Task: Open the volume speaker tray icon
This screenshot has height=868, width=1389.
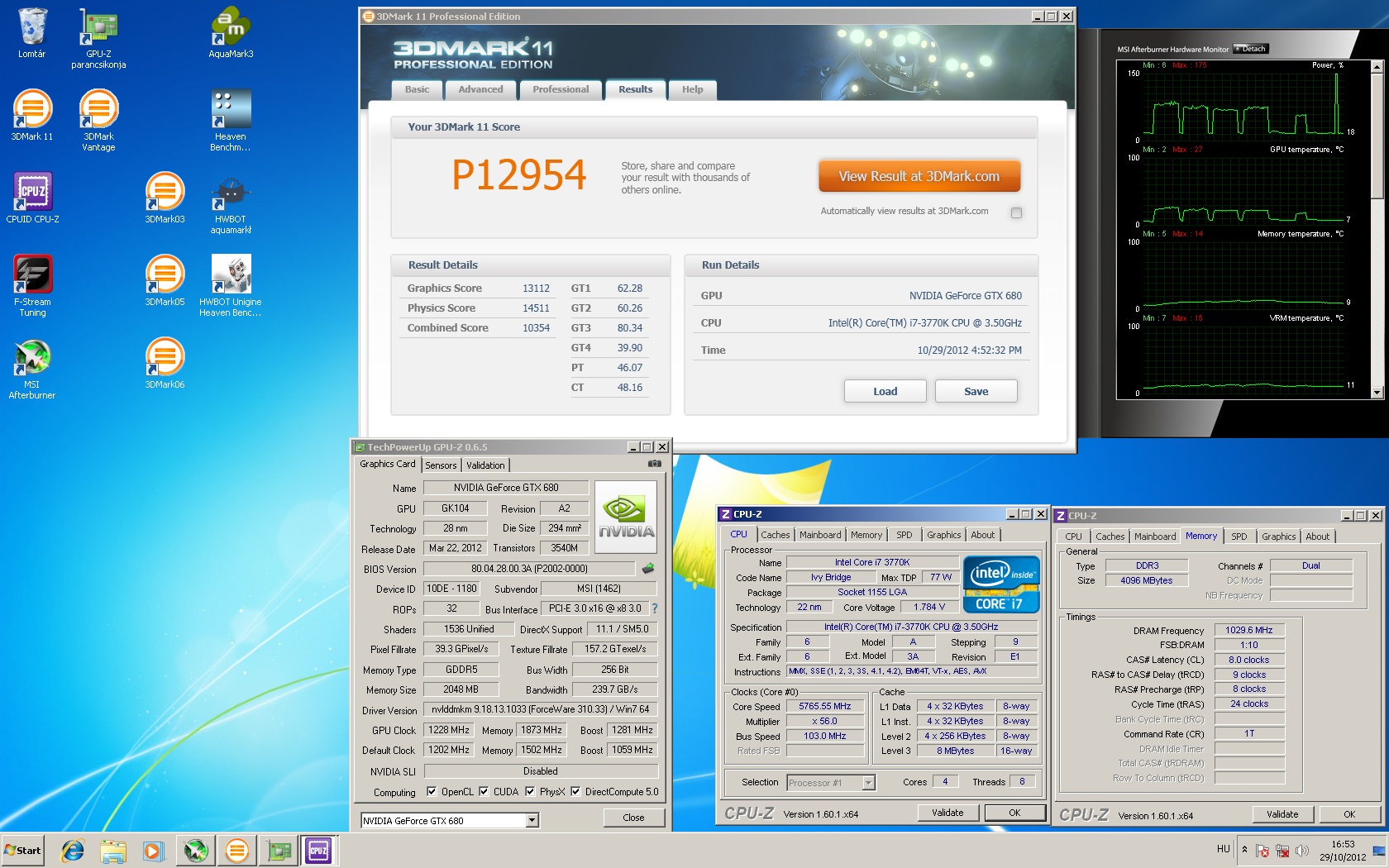Action: click(x=1302, y=850)
